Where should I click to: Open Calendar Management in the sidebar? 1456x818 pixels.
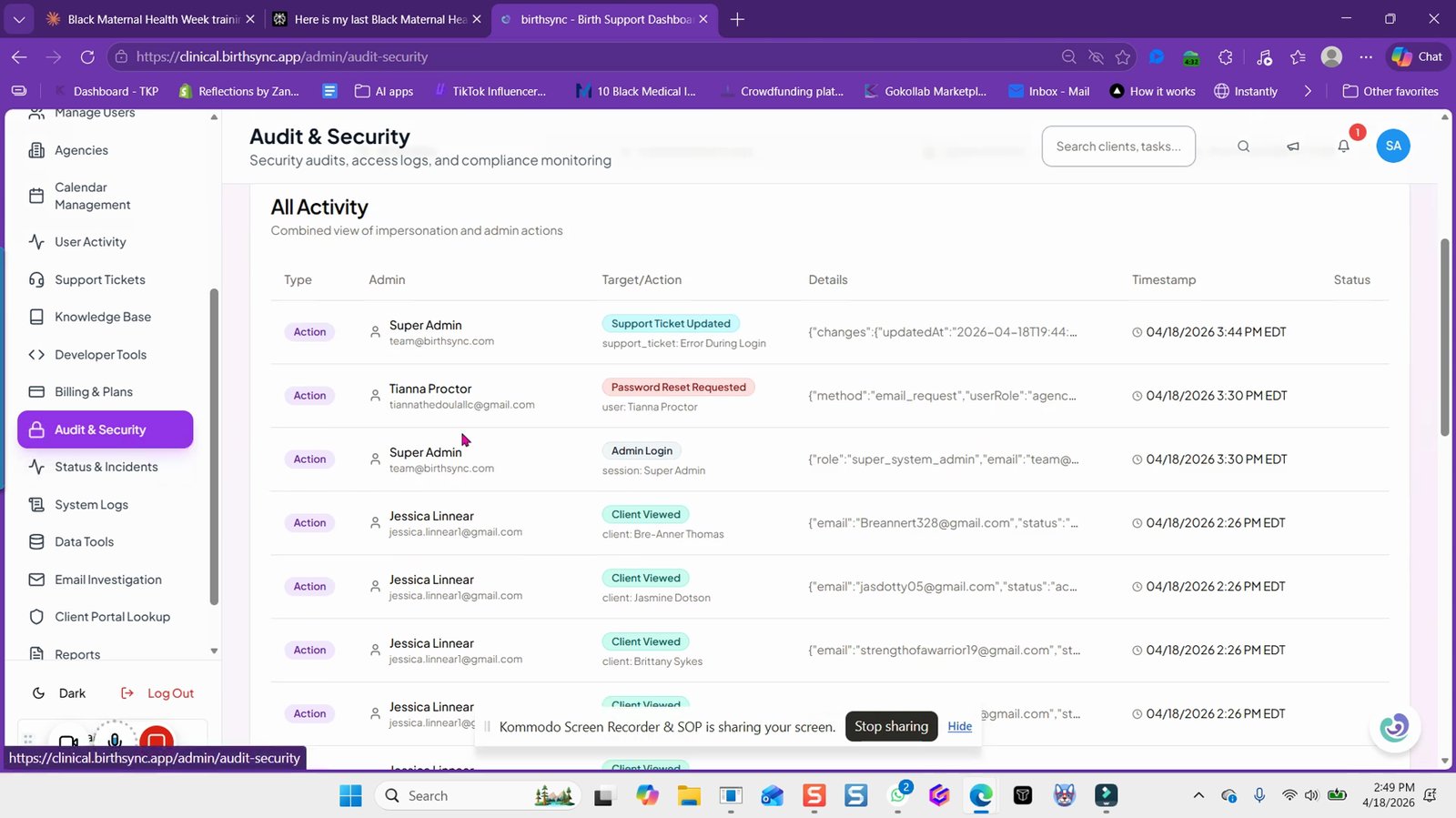click(x=92, y=196)
